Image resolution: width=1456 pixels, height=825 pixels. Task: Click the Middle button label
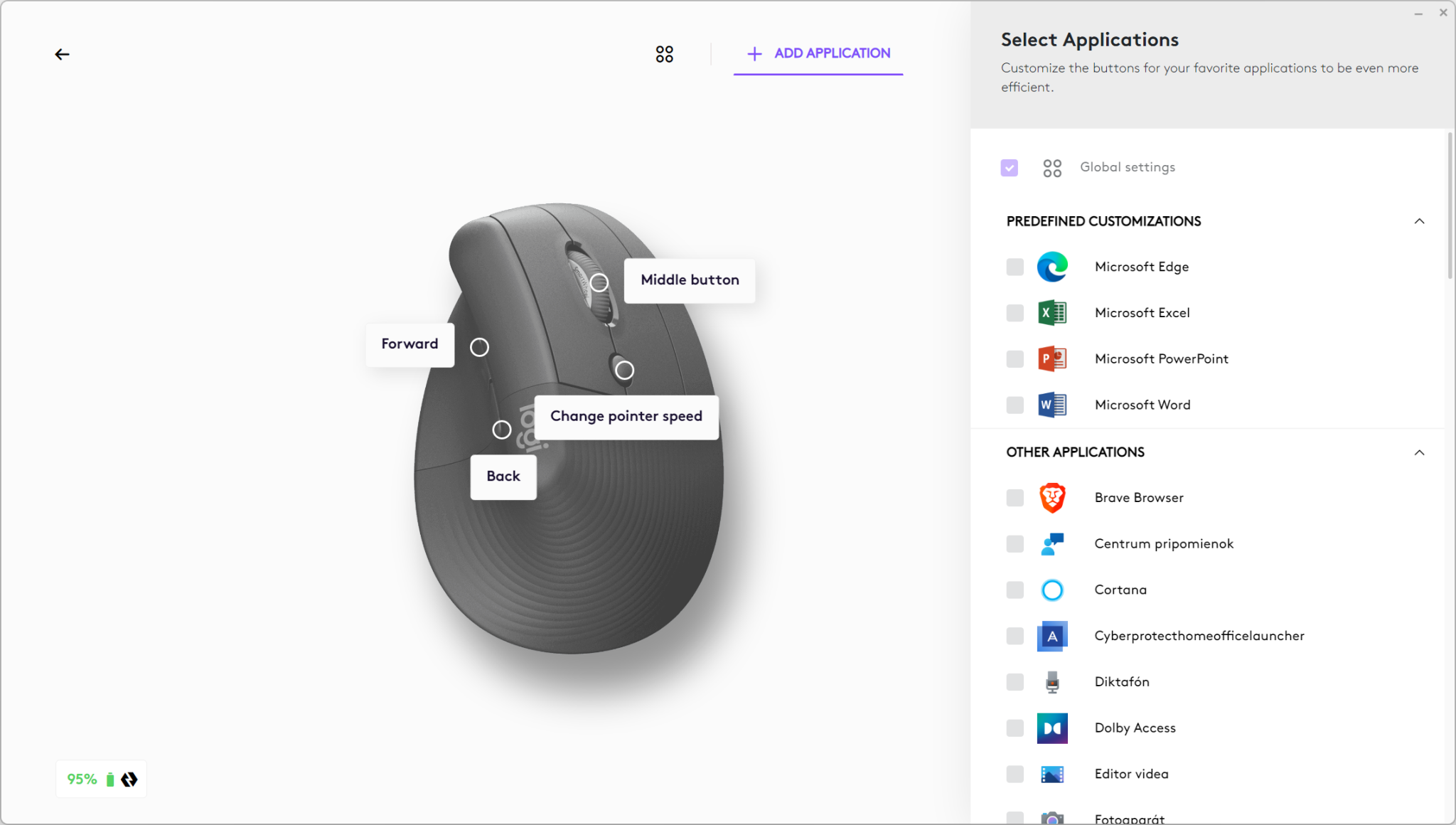click(x=689, y=280)
